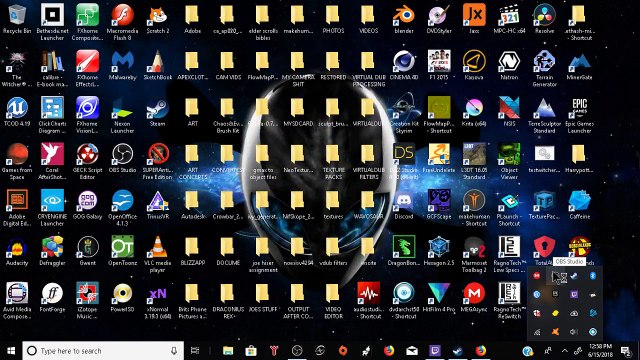Open the Action Center notifications icon
640x360 pixels.
pyautogui.click(x=626, y=351)
